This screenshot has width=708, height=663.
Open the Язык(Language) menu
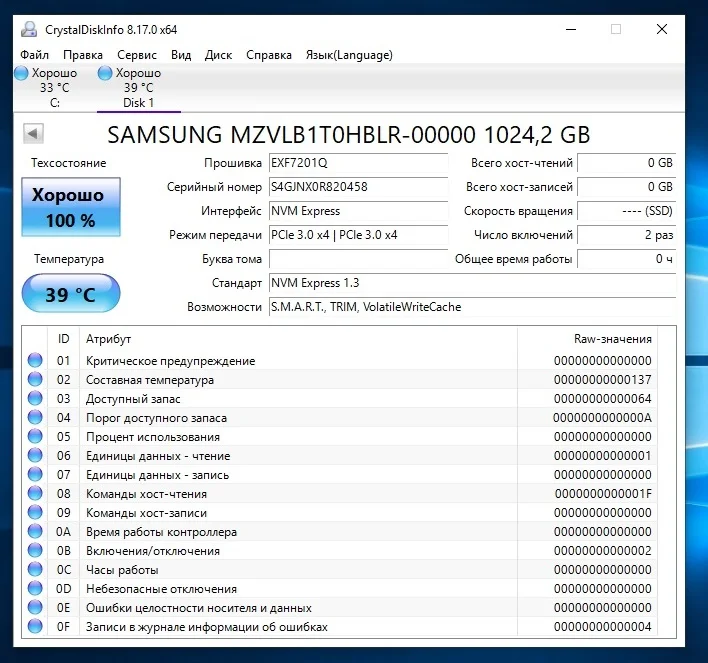coord(348,55)
